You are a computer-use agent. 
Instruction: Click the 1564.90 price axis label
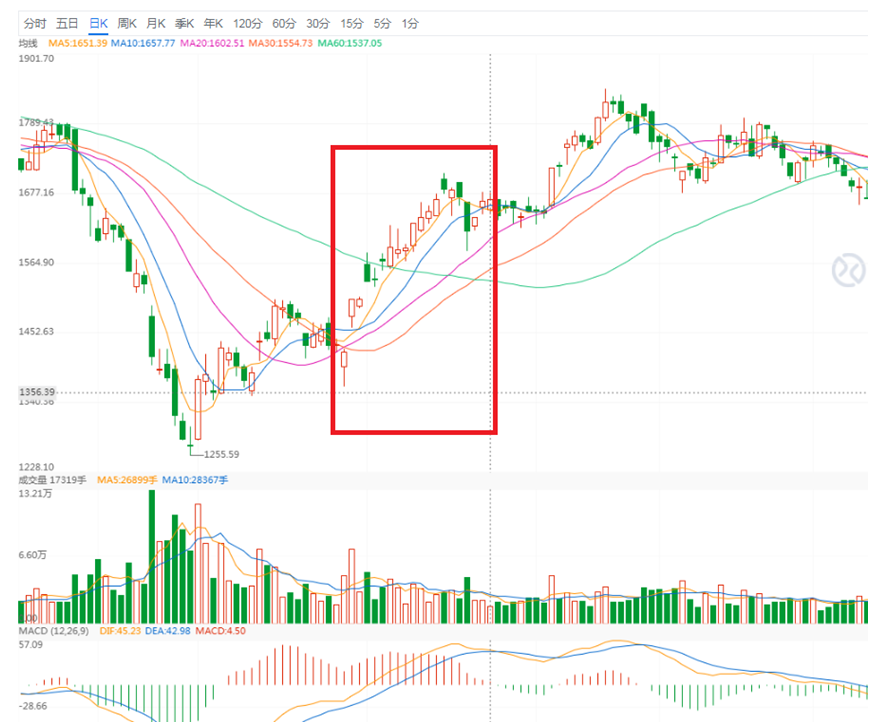click(x=37, y=262)
